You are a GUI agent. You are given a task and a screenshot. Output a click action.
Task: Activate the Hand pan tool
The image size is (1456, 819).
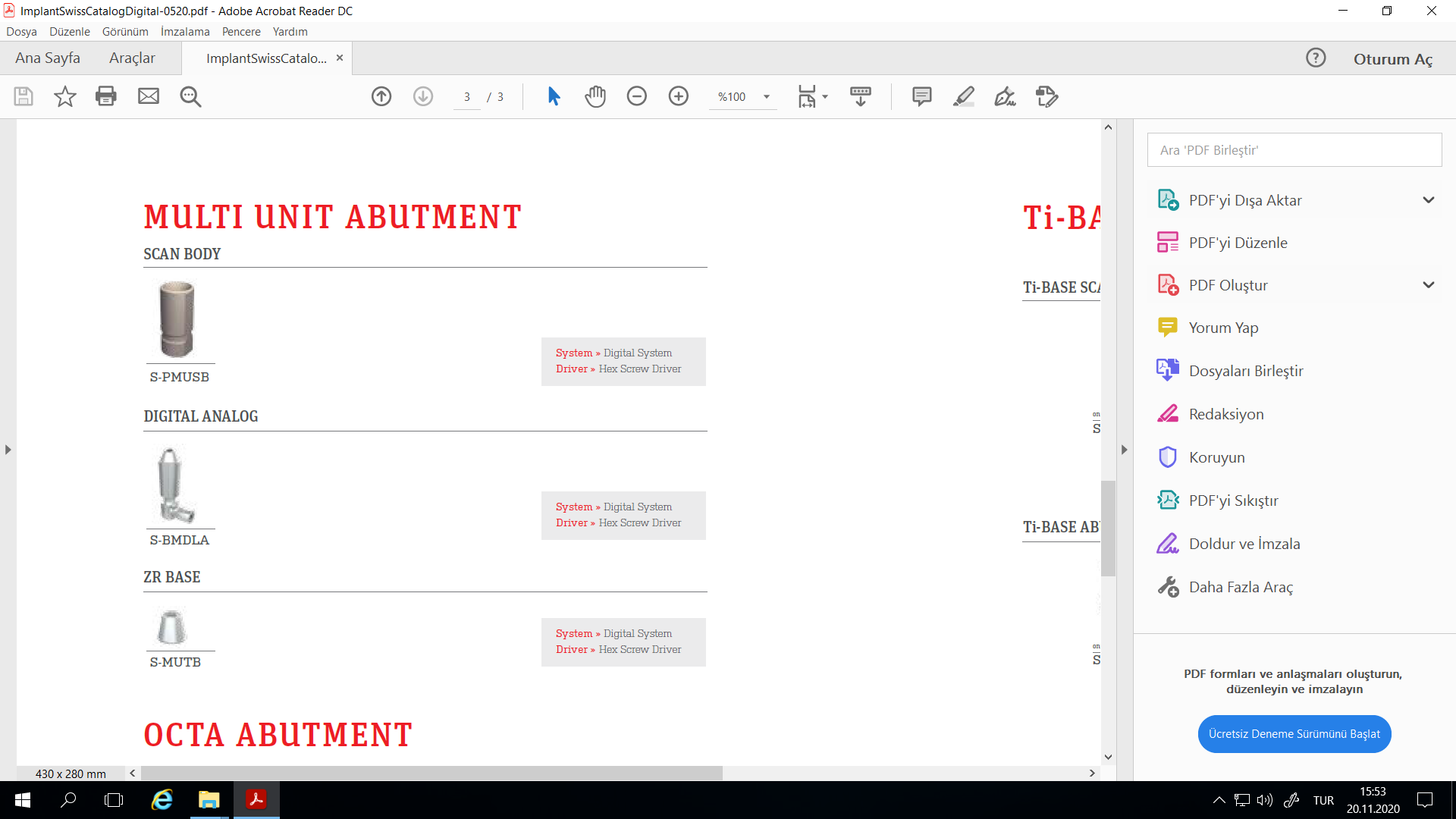coord(595,96)
